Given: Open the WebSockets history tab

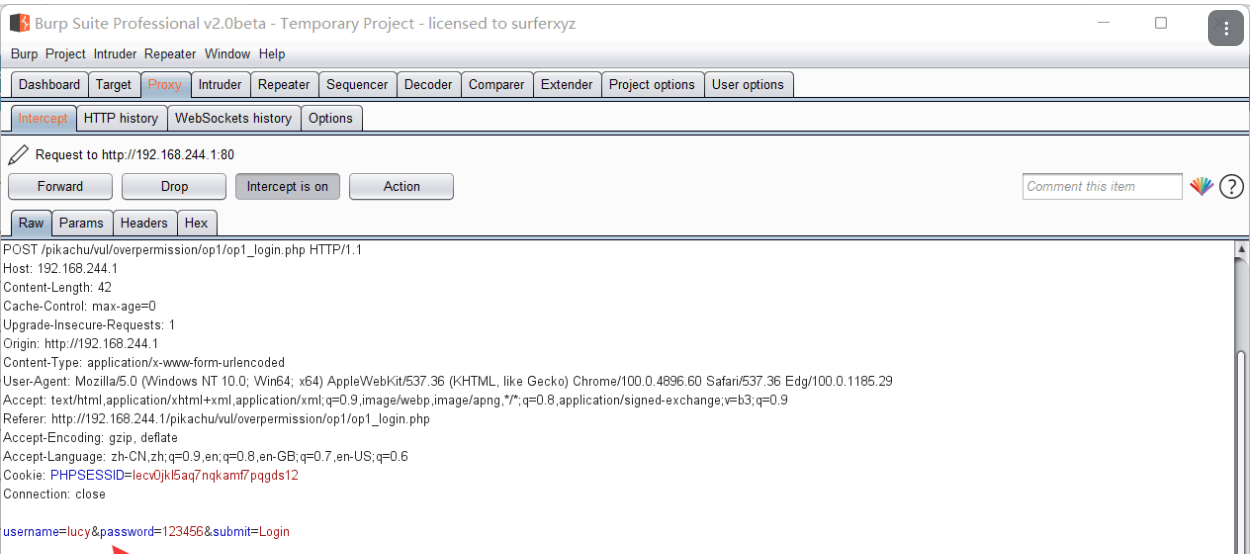Looking at the screenshot, I should coord(233,118).
